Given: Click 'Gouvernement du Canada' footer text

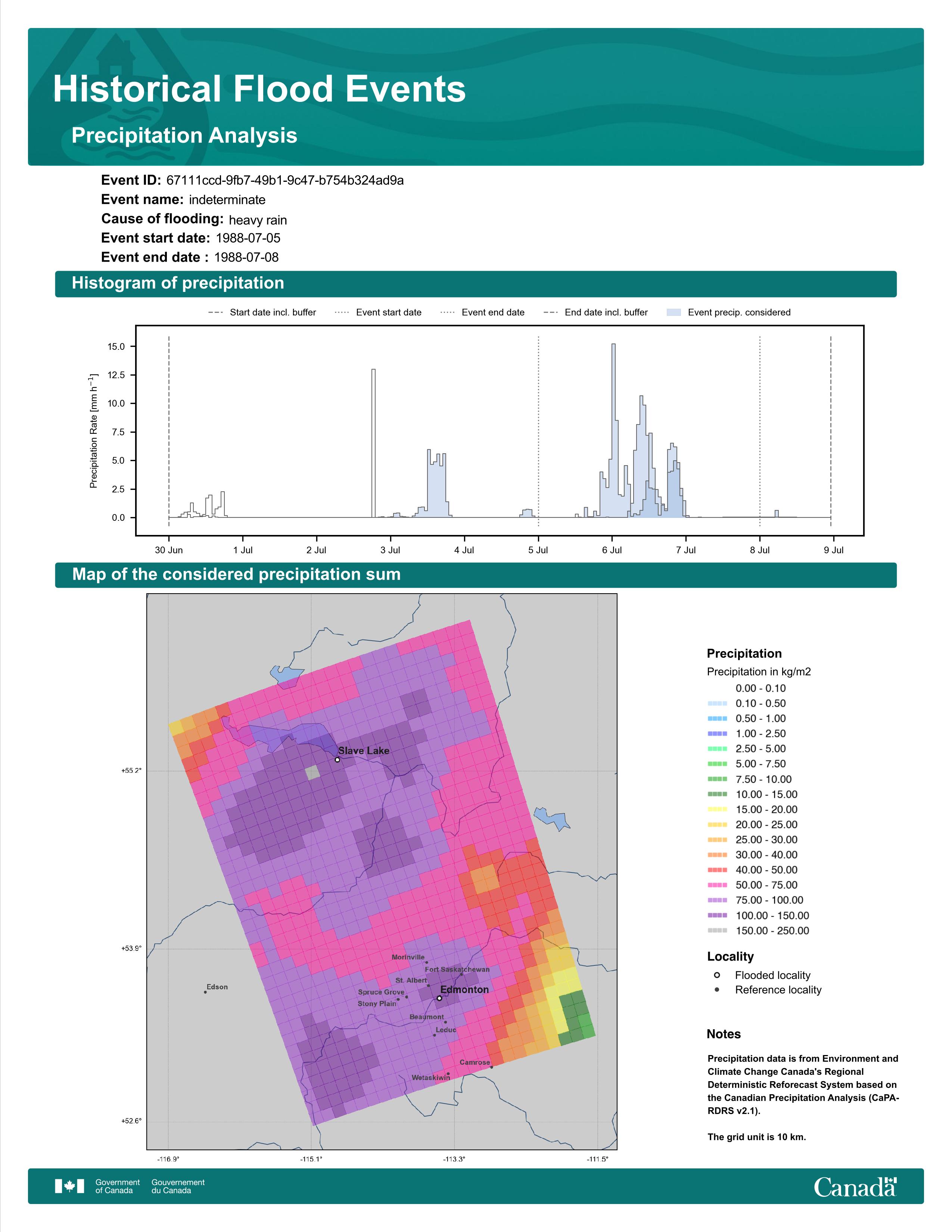Looking at the screenshot, I should (x=178, y=1186).
